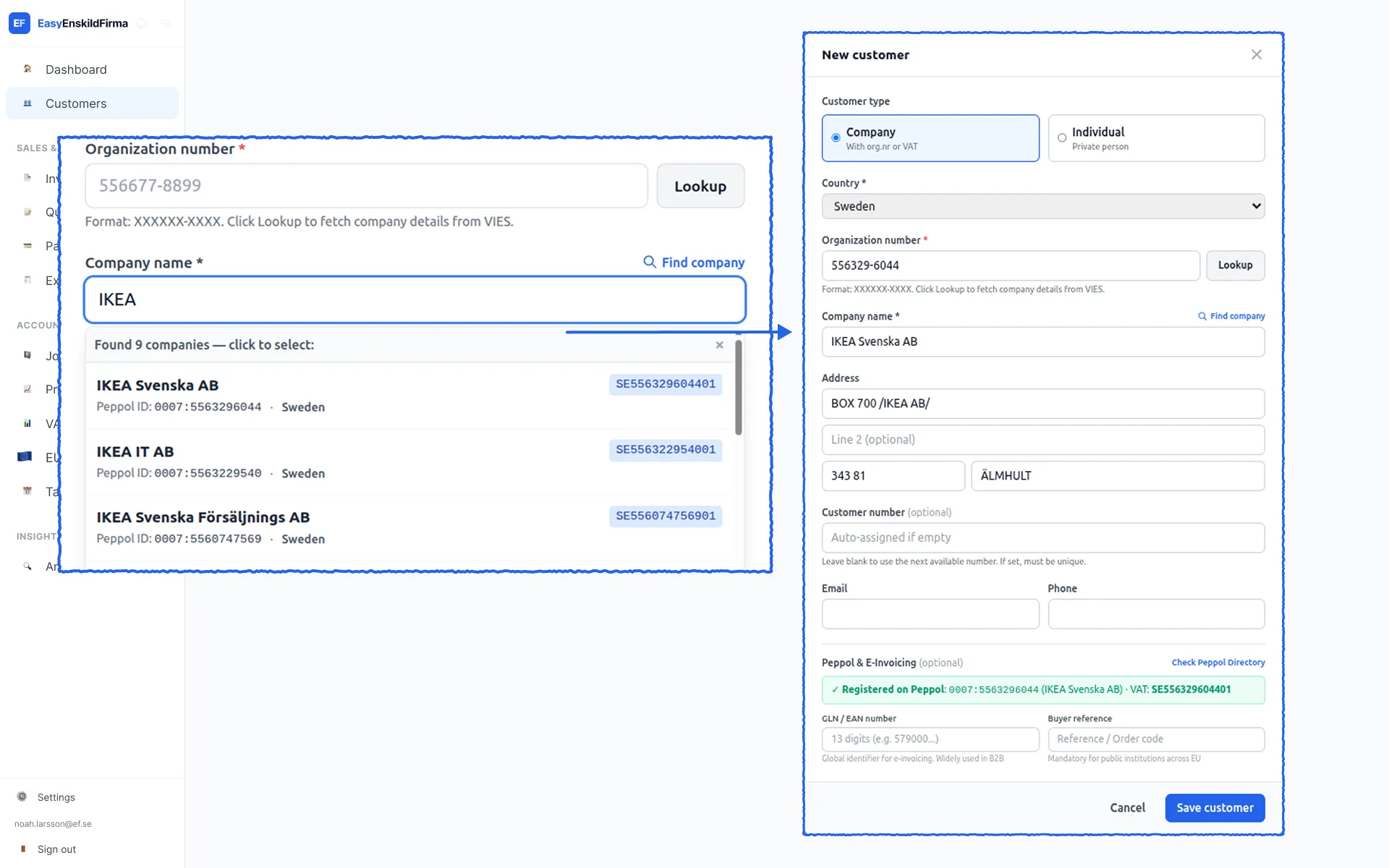Click the Company name field containing IKEA
Screen dimensions: 1389x868
[x=415, y=299]
